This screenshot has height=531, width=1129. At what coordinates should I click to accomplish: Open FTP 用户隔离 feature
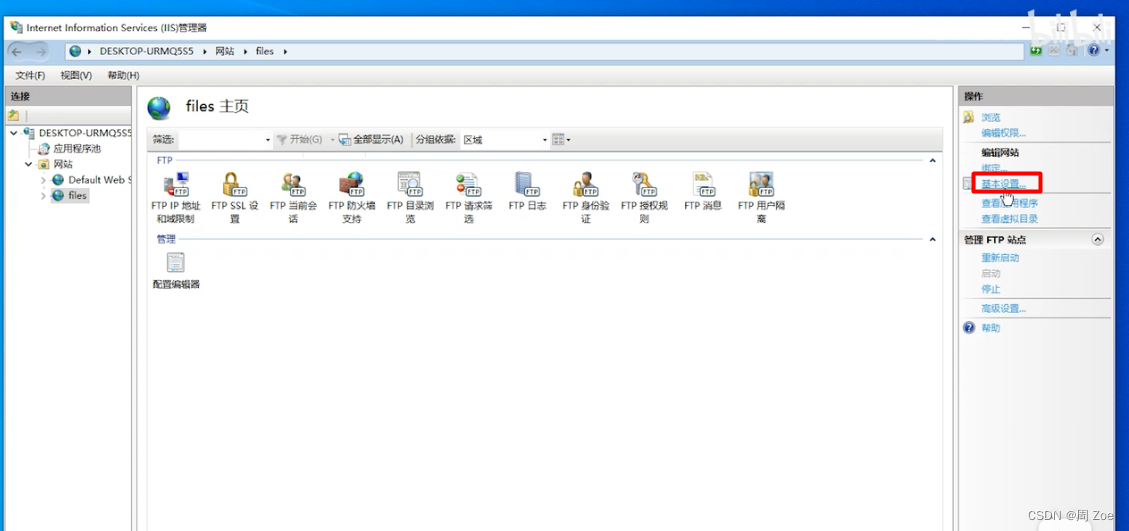(761, 197)
